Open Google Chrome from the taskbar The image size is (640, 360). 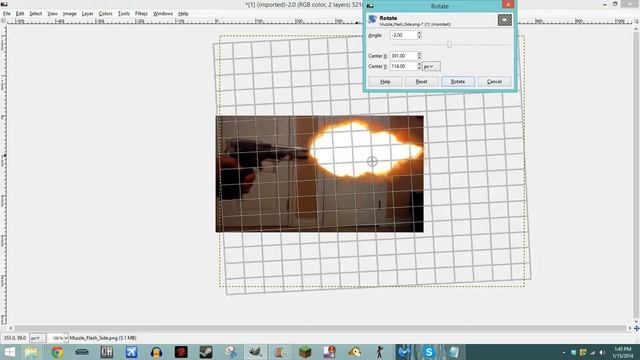(x=57, y=352)
